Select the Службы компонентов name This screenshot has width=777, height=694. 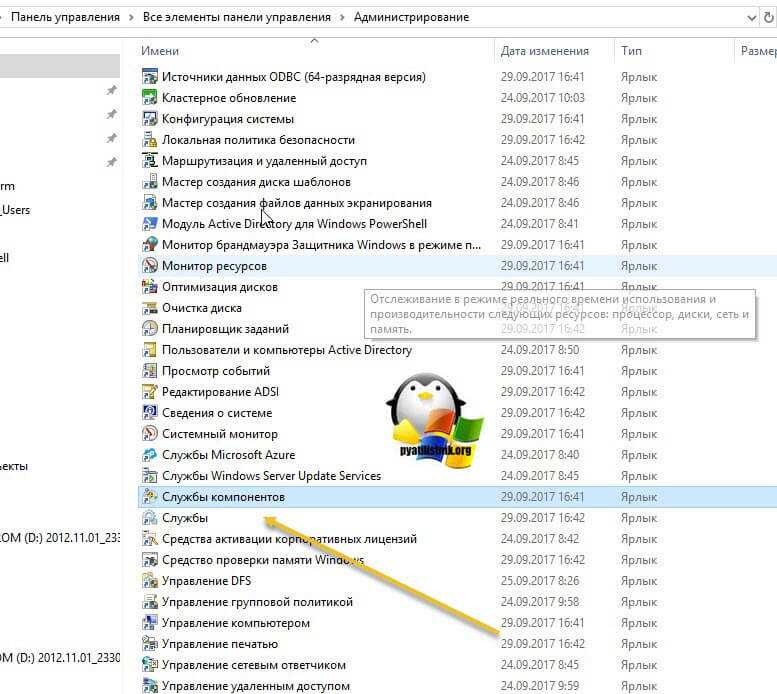click(223, 497)
